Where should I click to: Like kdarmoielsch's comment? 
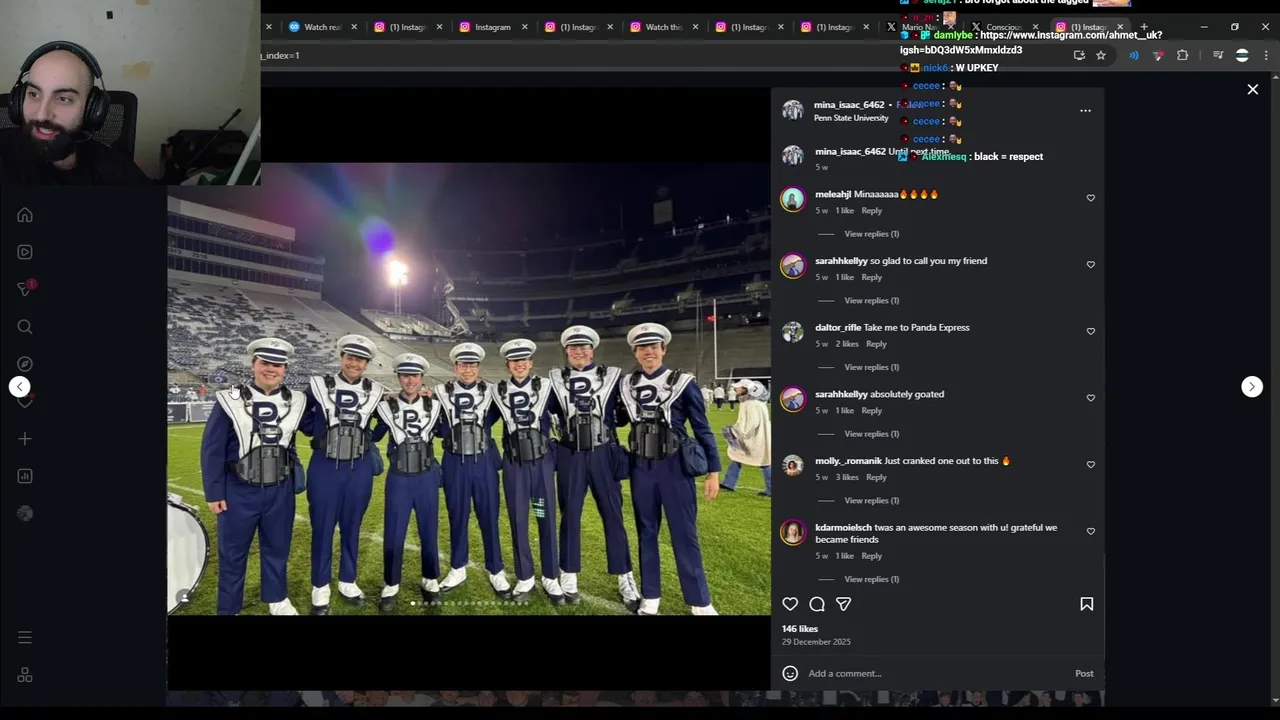pyautogui.click(x=1091, y=531)
